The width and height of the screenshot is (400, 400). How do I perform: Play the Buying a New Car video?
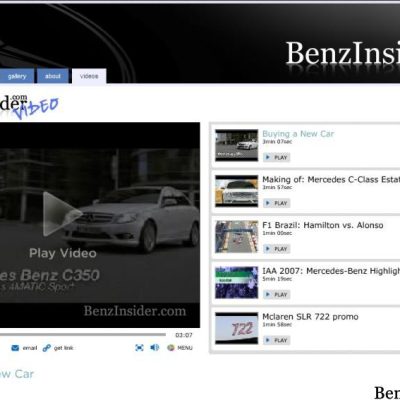(x=276, y=157)
